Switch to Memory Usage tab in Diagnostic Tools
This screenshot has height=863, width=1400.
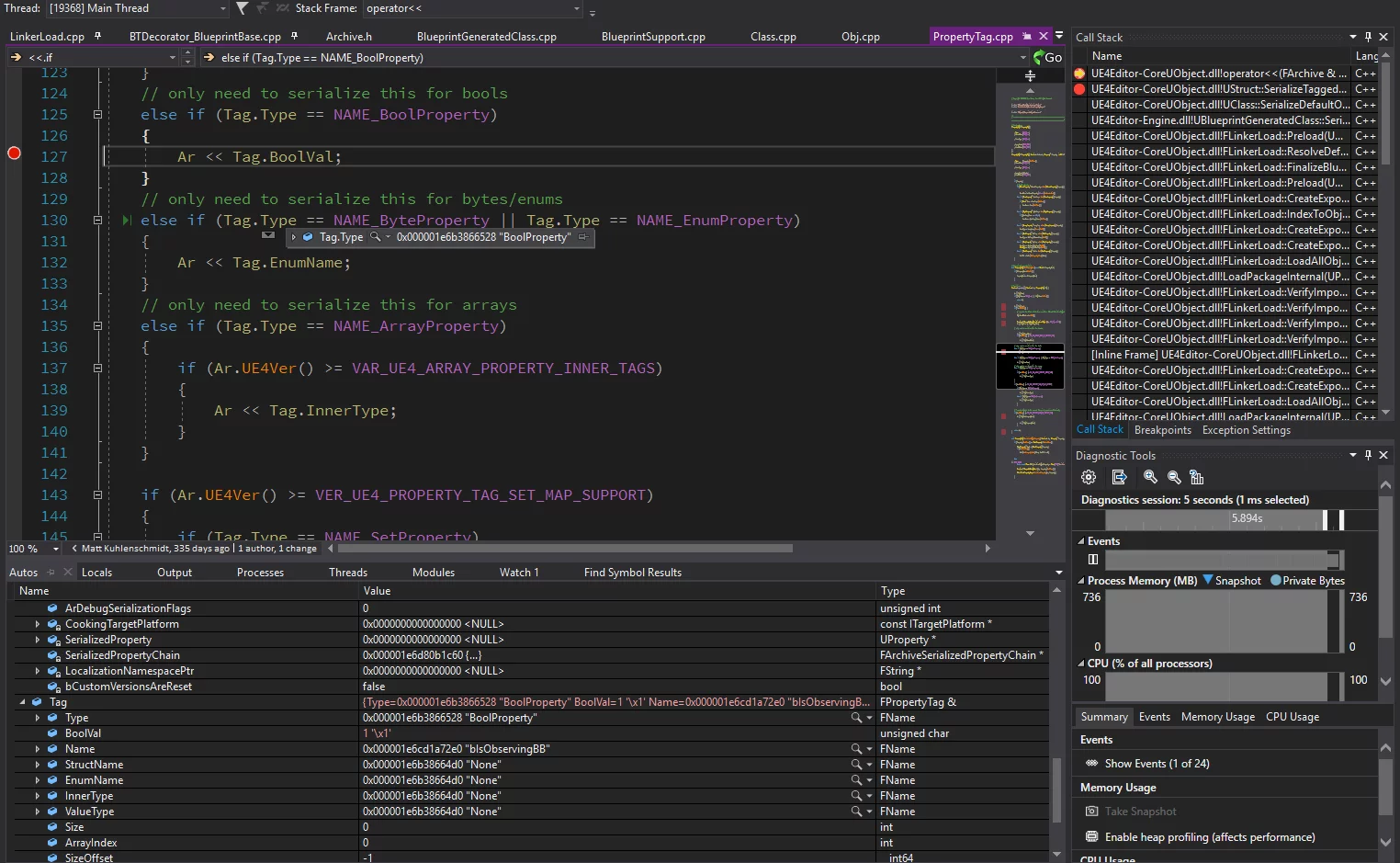[1217, 717]
